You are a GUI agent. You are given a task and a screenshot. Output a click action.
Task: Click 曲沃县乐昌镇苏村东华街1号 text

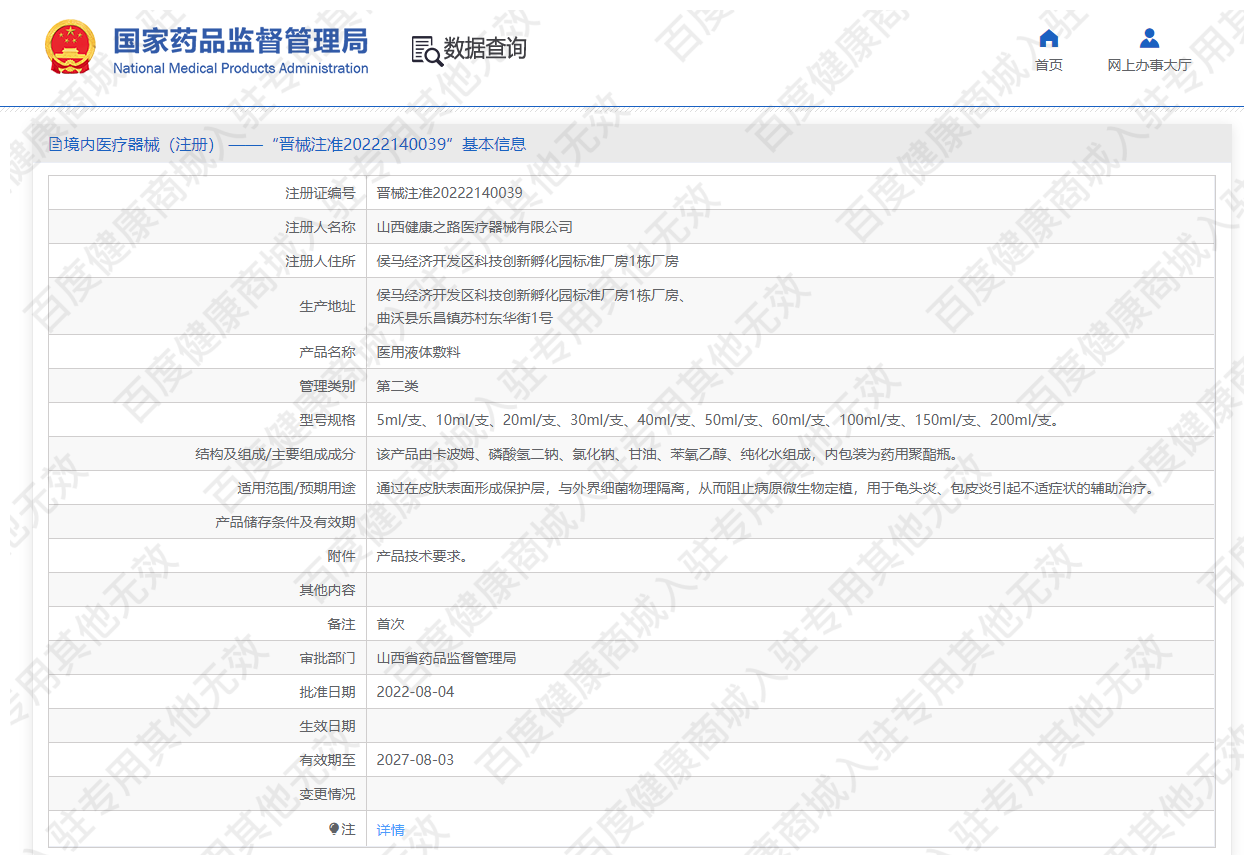coord(464,318)
